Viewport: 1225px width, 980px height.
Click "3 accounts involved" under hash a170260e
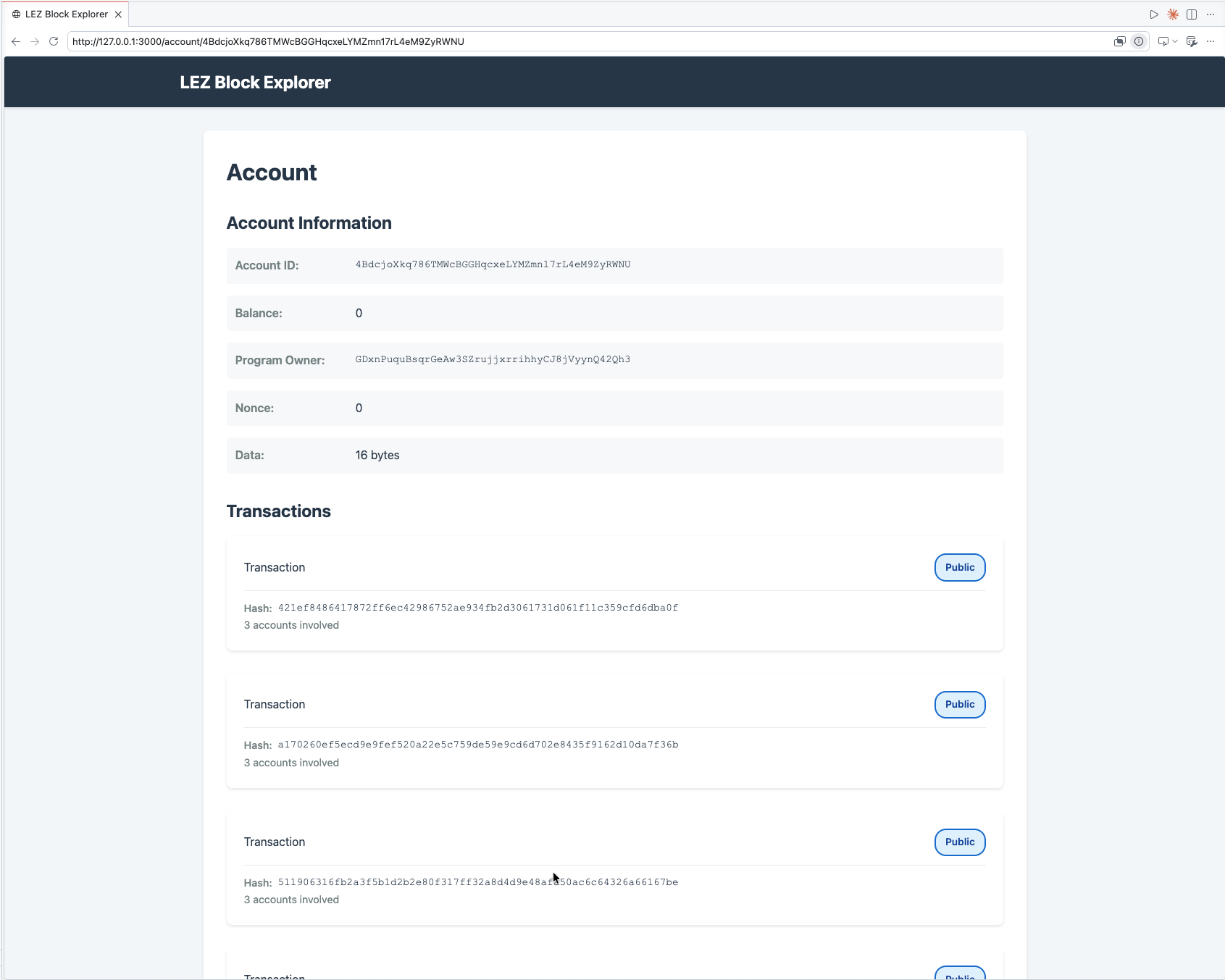(x=291, y=763)
